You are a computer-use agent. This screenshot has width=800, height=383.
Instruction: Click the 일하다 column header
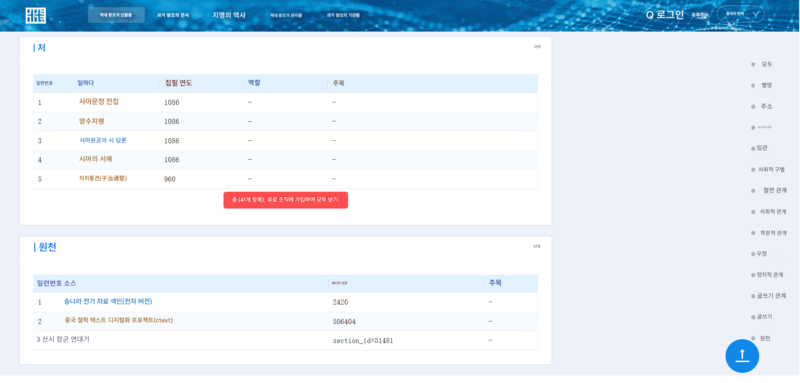86,83
